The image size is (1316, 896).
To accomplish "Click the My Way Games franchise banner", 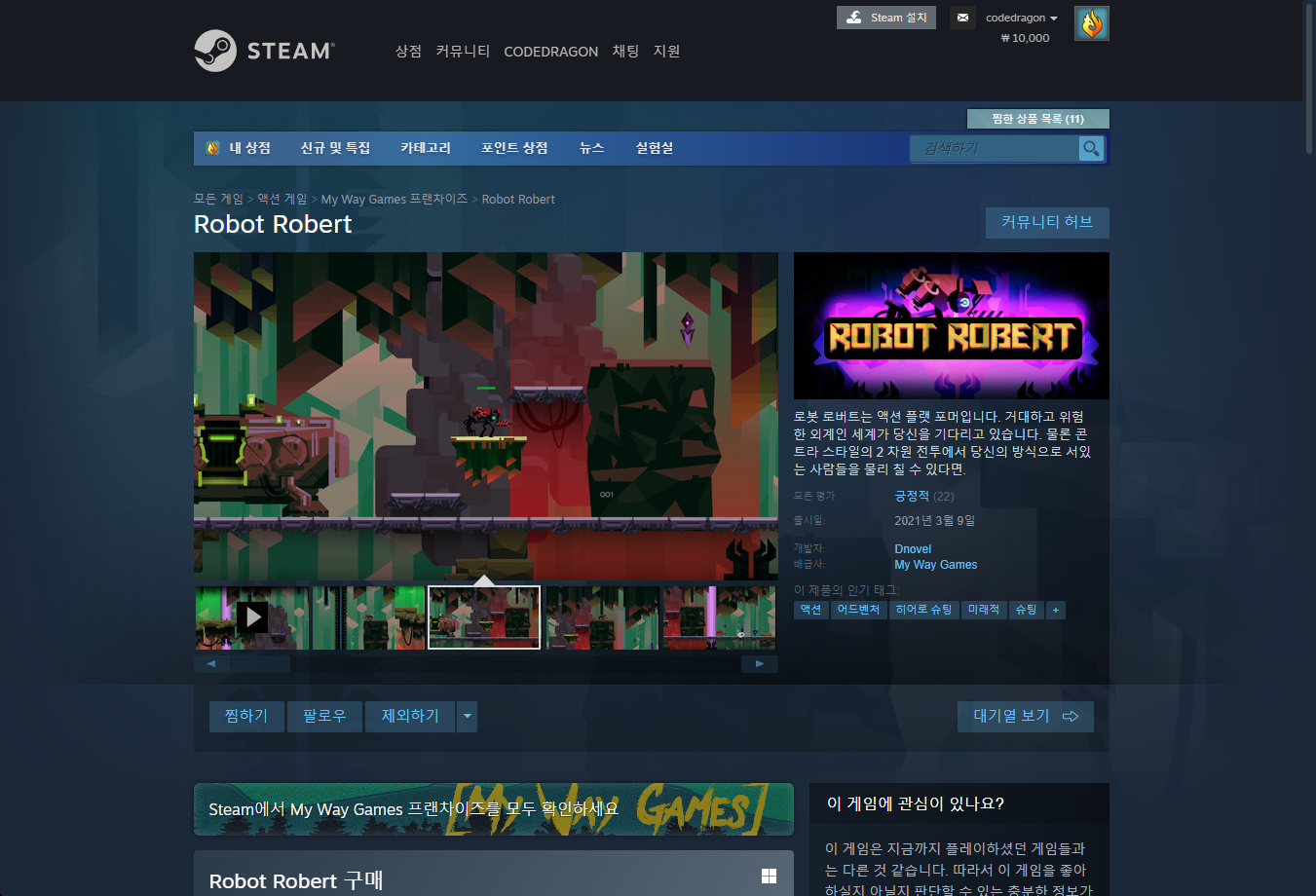I will [x=494, y=809].
